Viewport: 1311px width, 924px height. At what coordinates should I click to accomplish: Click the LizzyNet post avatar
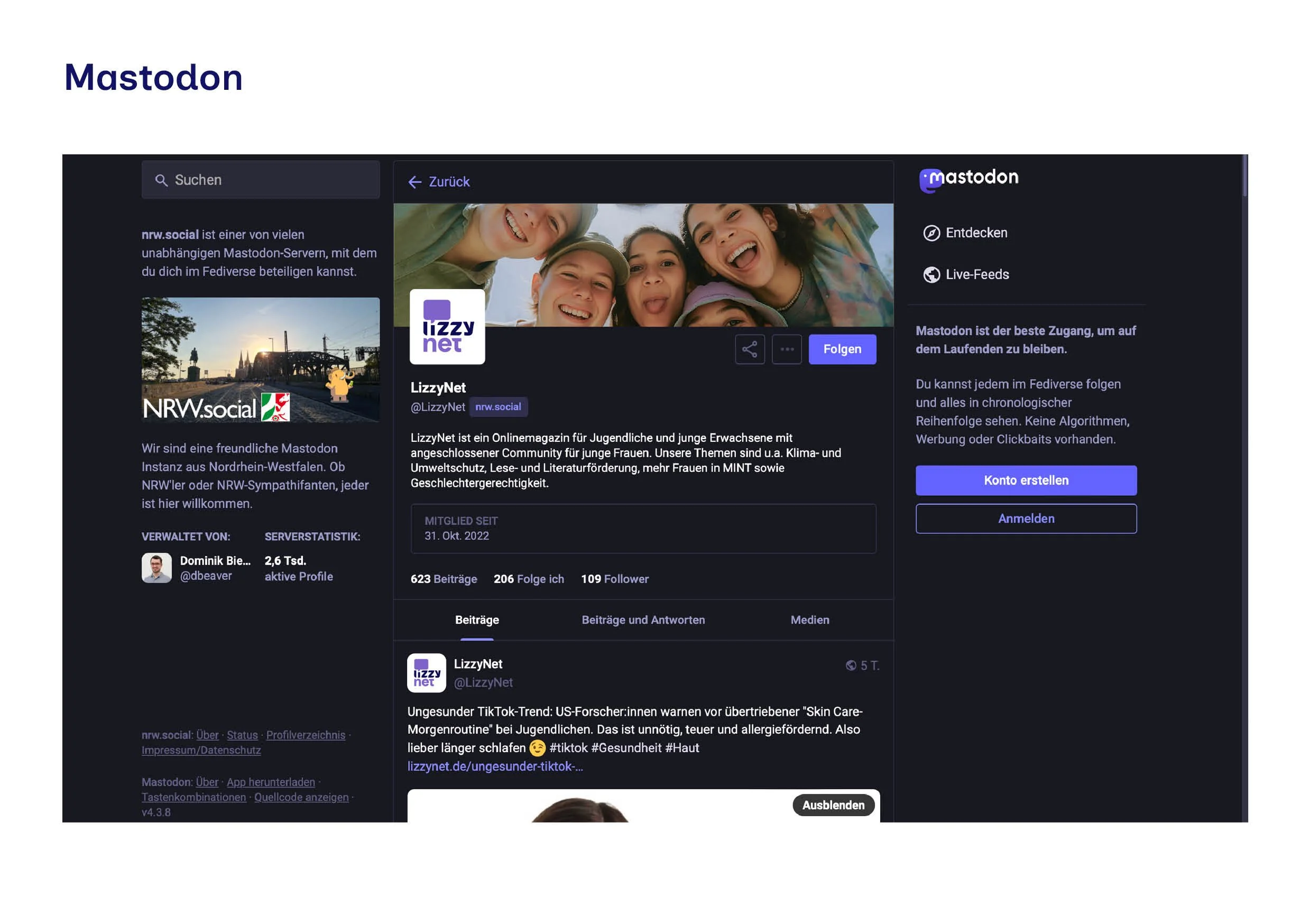click(x=426, y=673)
